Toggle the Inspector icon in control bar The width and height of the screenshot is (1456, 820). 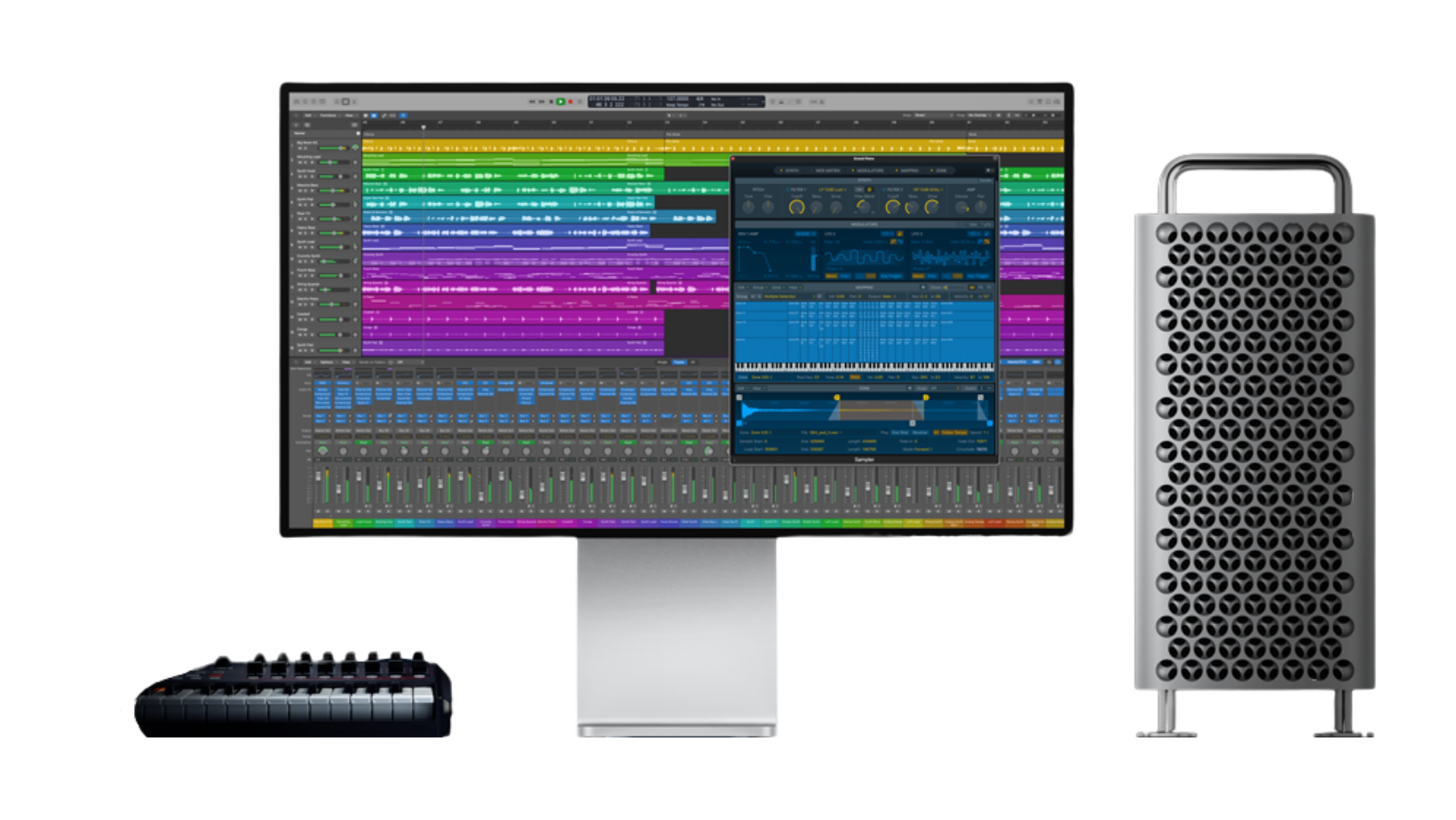pyautogui.click(x=305, y=101)
